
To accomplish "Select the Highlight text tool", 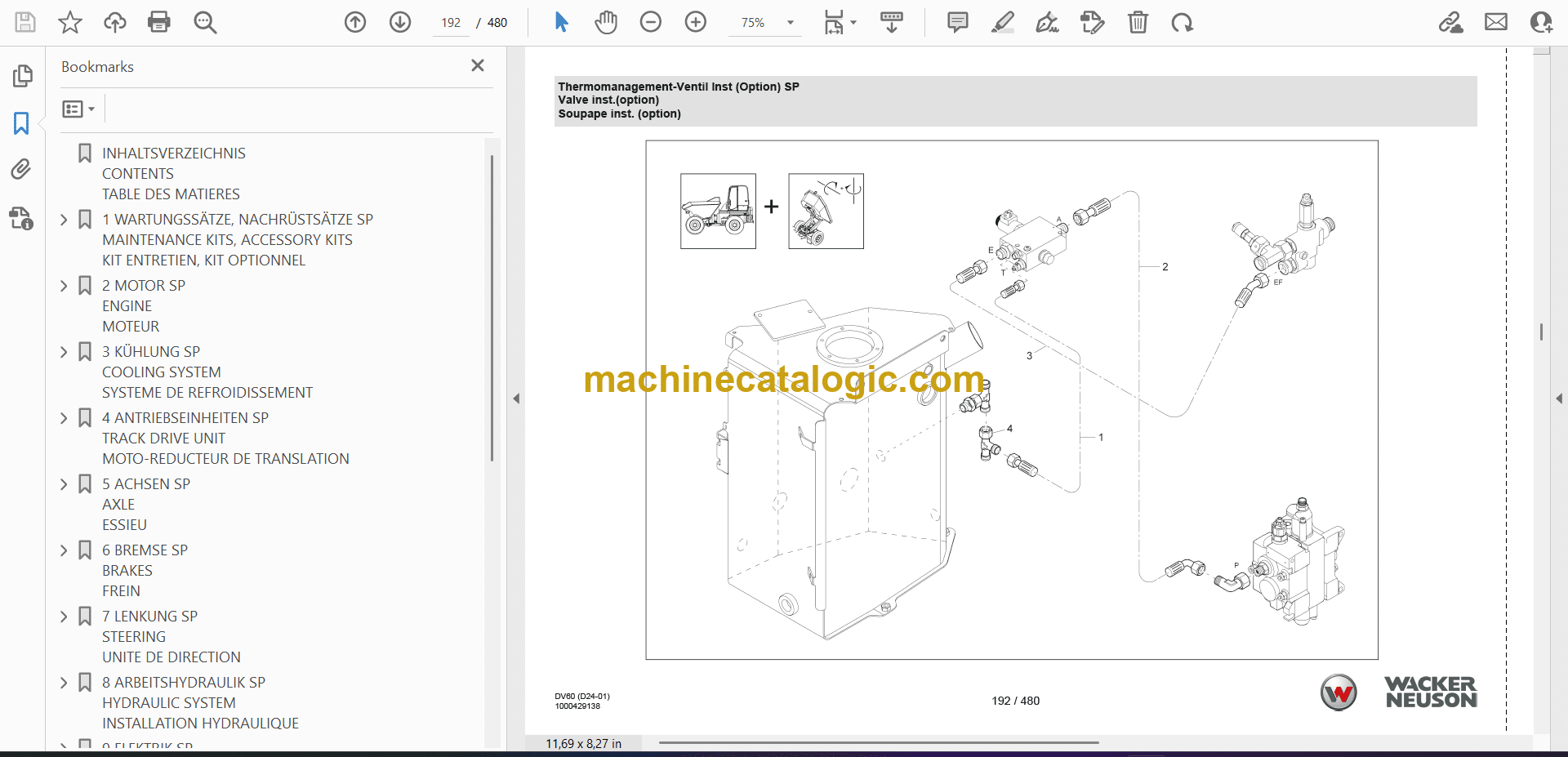I will (x=1003, y=22).
